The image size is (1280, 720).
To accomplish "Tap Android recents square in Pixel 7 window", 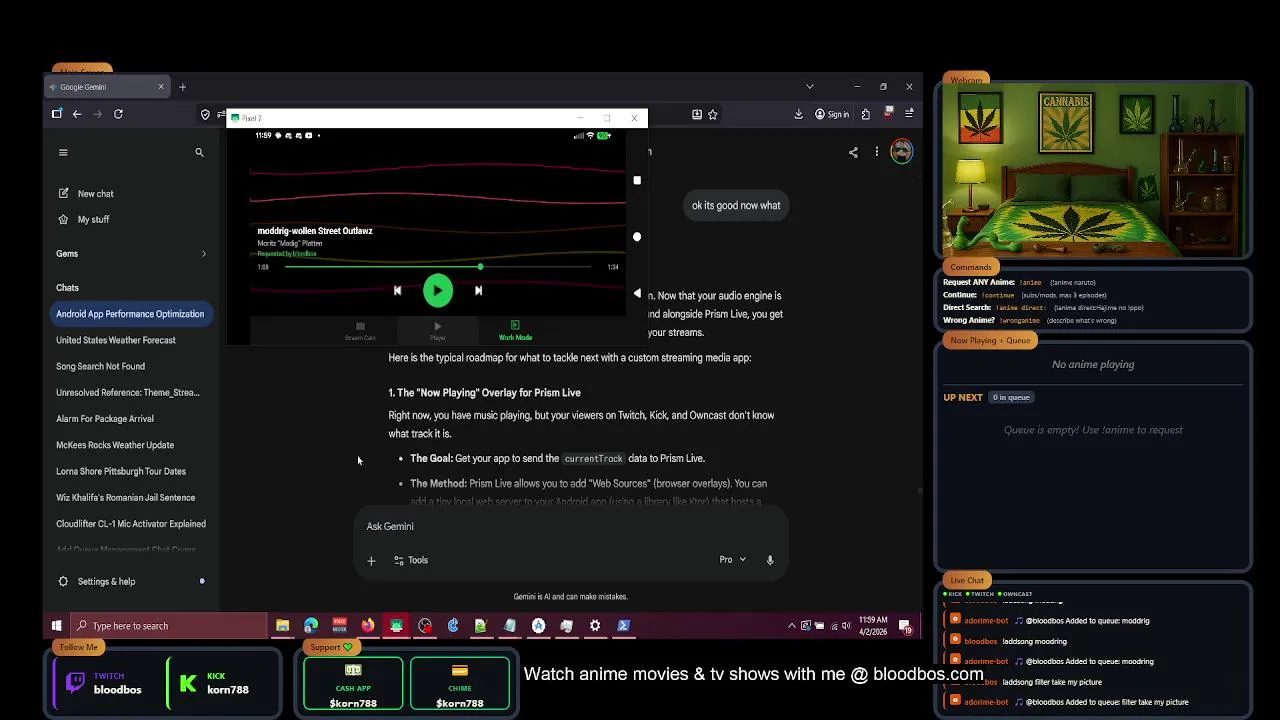I will coord(637,181).
